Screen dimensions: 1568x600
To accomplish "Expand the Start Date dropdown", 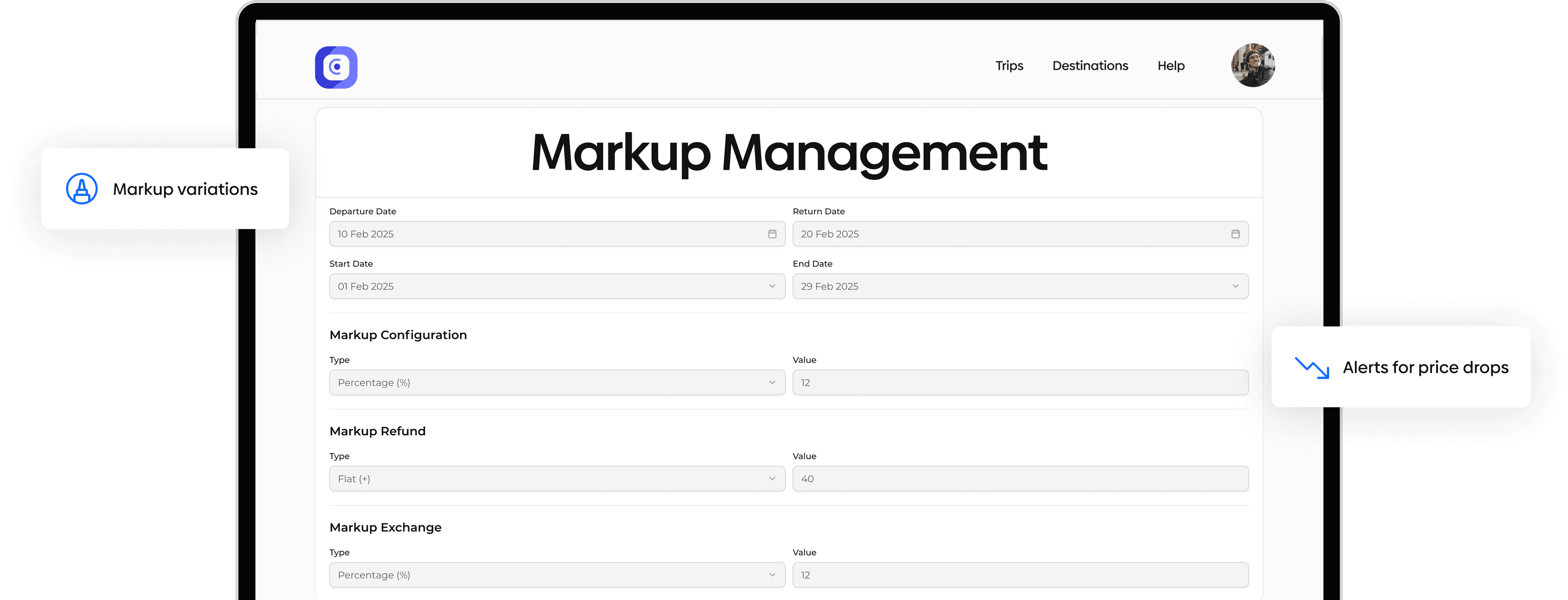I will point(557,286).
